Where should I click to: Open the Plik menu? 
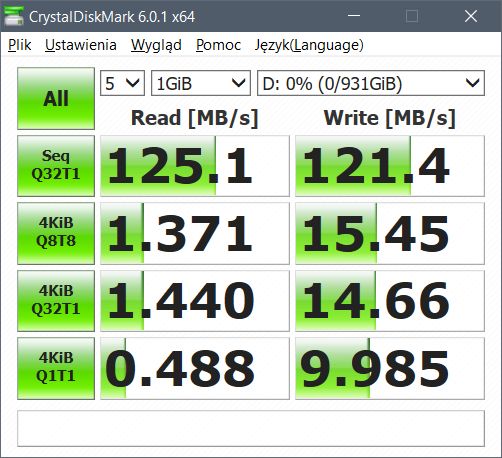pos(20,45)
